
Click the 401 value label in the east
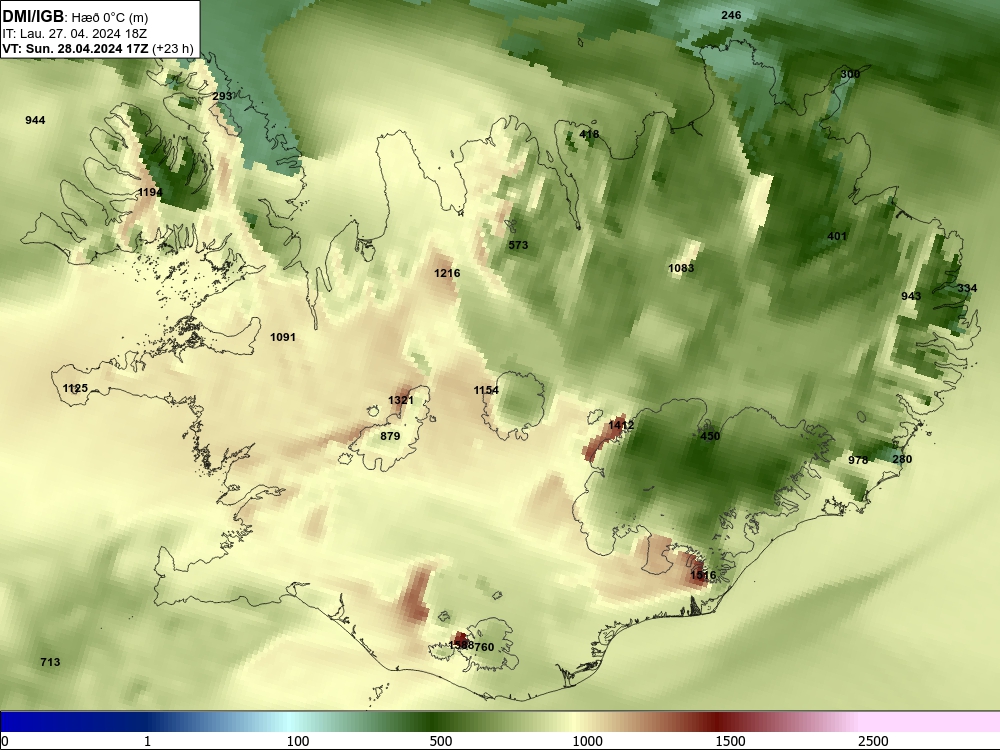point(837,236)
